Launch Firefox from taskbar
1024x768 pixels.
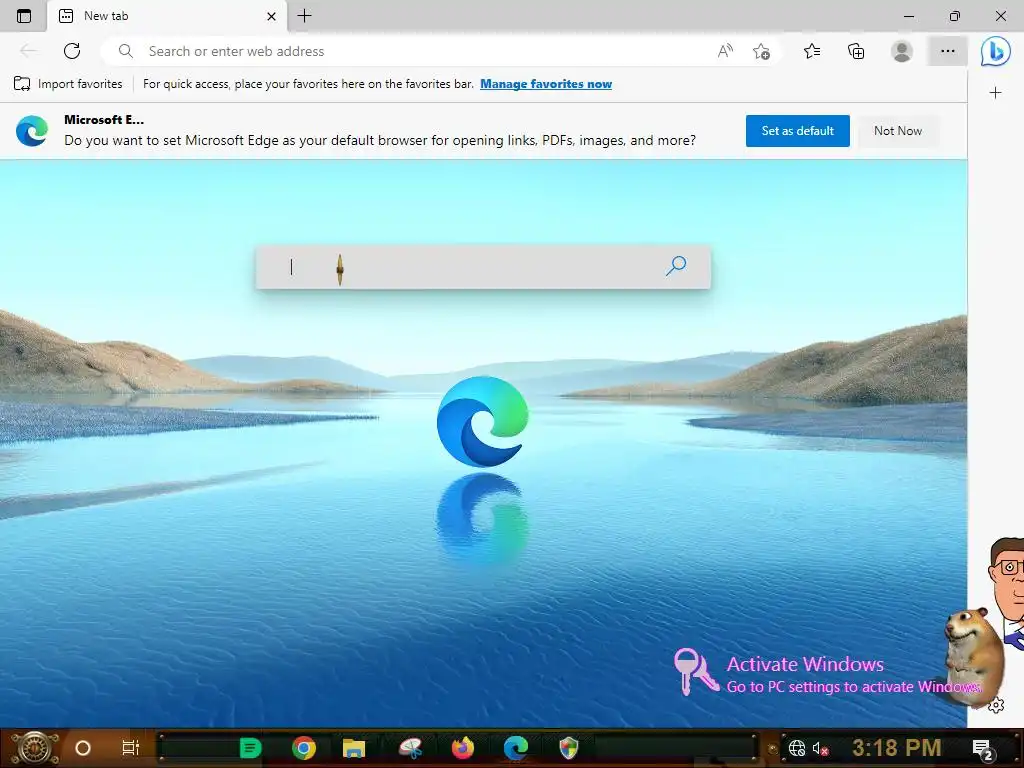462,748
